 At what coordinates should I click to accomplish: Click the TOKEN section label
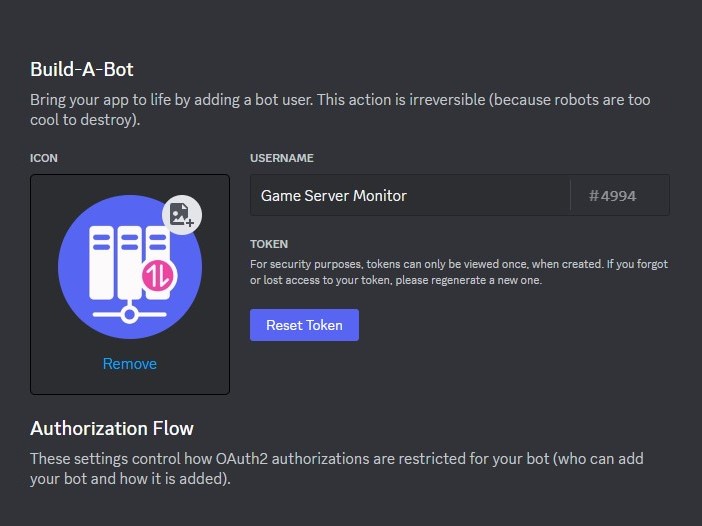tap(269, 244)
